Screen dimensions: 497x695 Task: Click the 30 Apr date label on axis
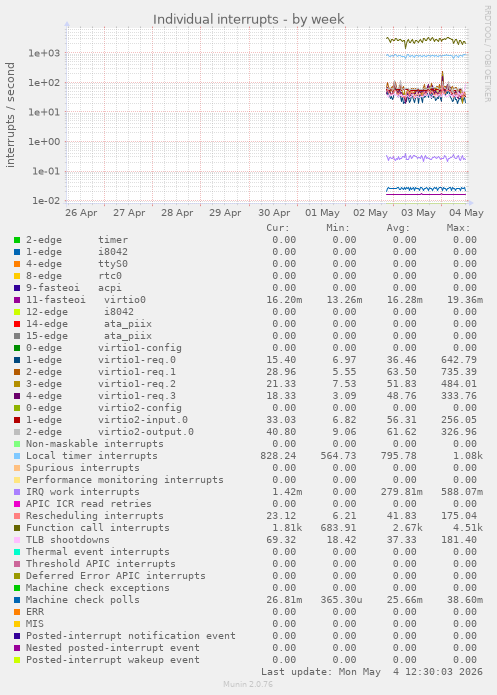click(x=274, y=213)
